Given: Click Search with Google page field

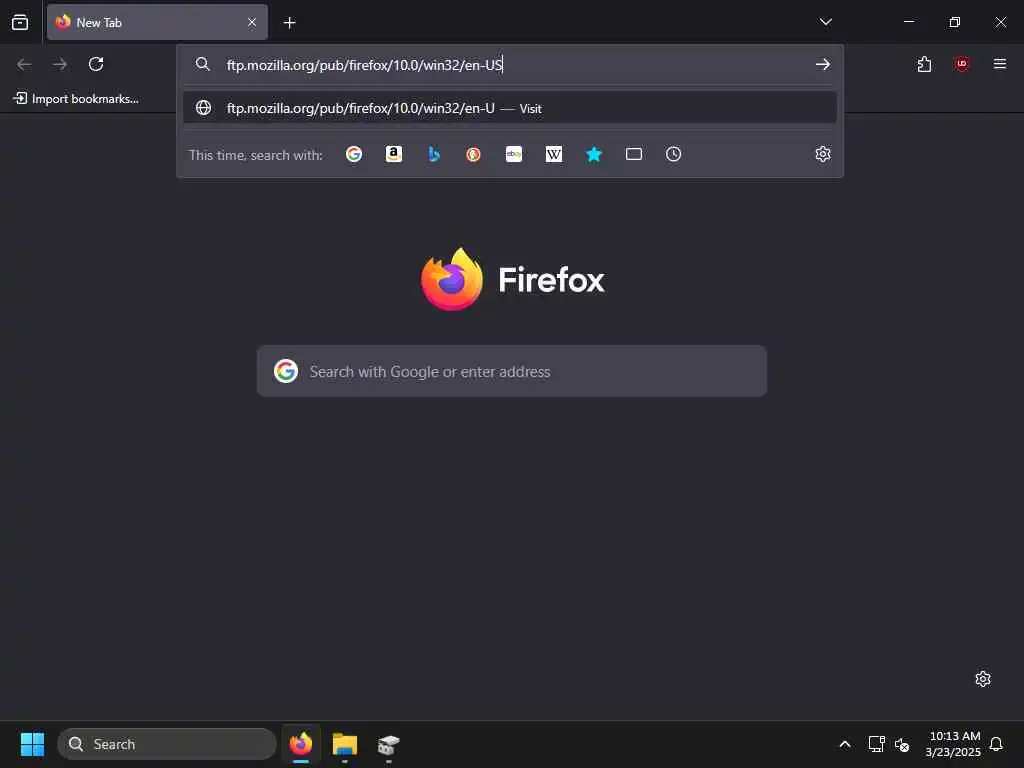Looking at the screenshot, I should coord(512,371).
